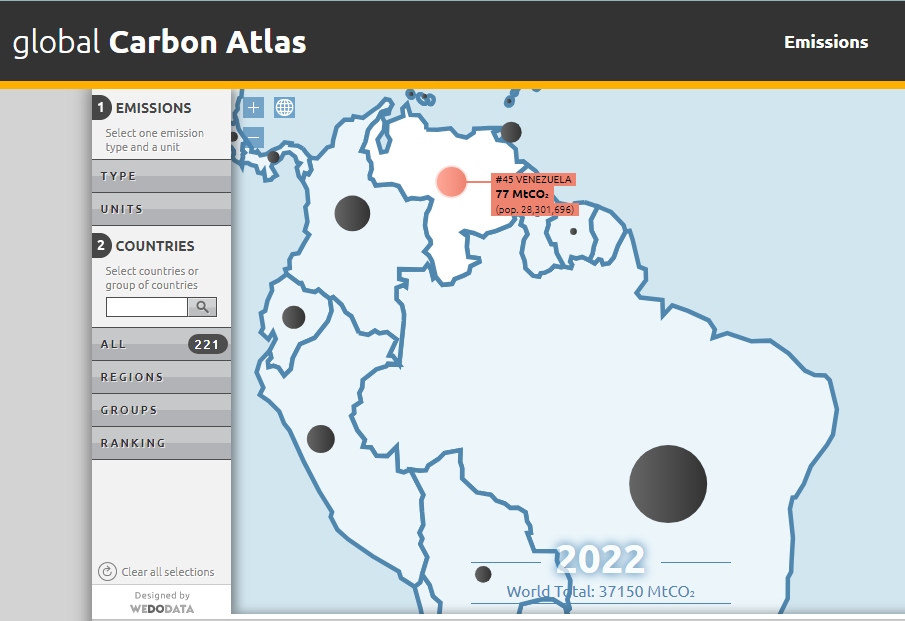Expand the REGIONS section
The width and height of the screenshot is (905, 621).
[x=162, y=377]
